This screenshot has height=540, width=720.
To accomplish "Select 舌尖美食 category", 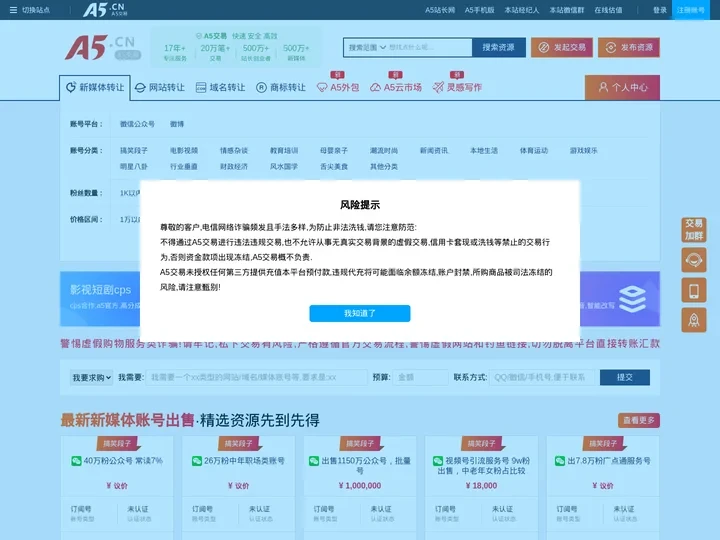I will tap(334, 167).
